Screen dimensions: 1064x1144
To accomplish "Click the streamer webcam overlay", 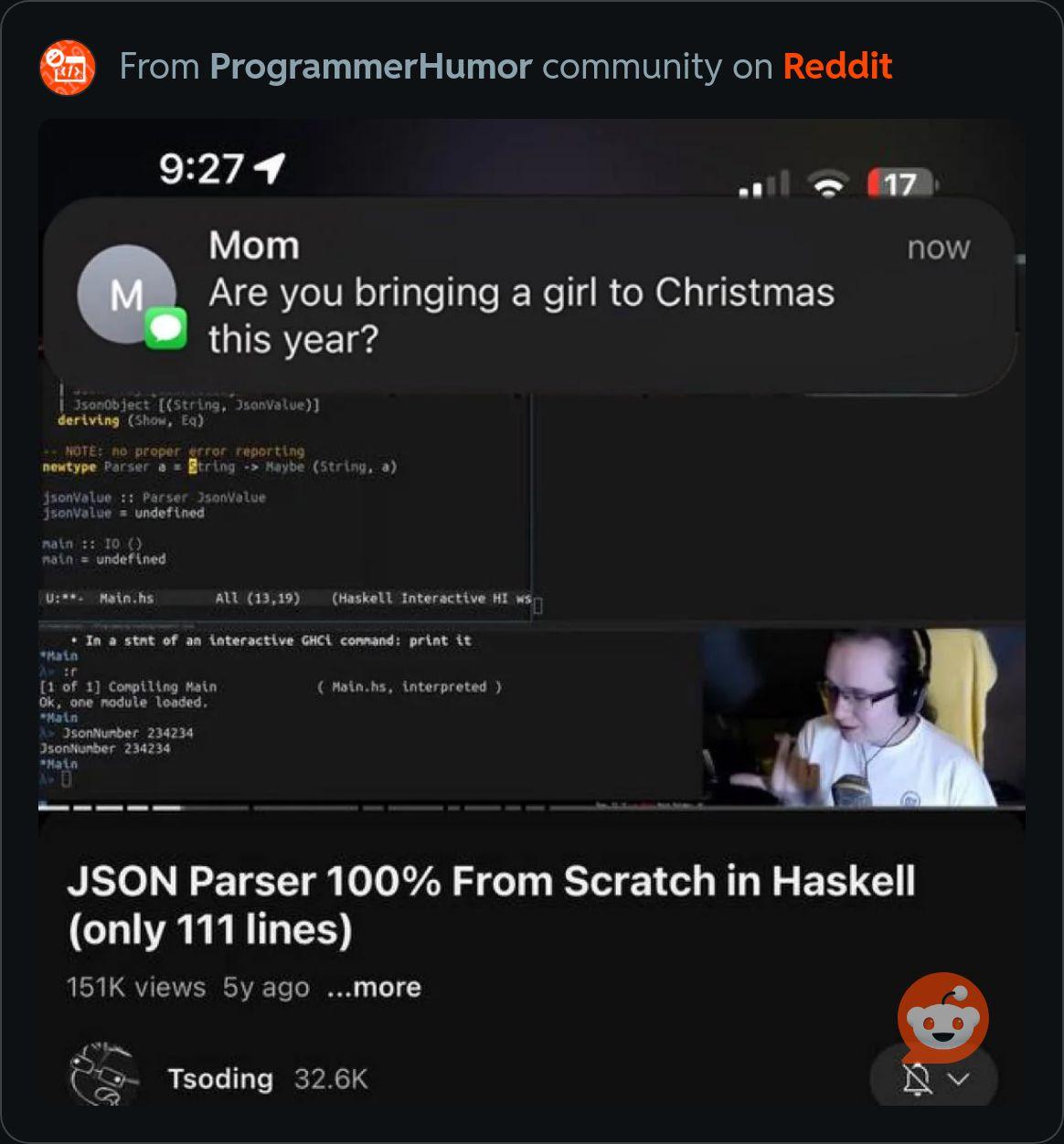I will (x=863, y=717).
